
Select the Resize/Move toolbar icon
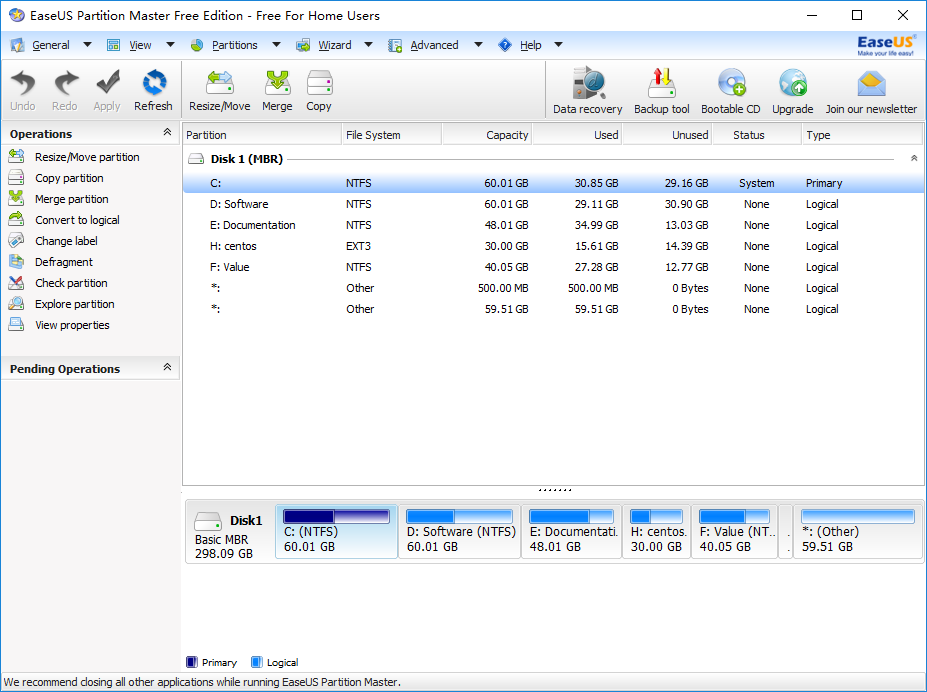click(x=219, y=83)
